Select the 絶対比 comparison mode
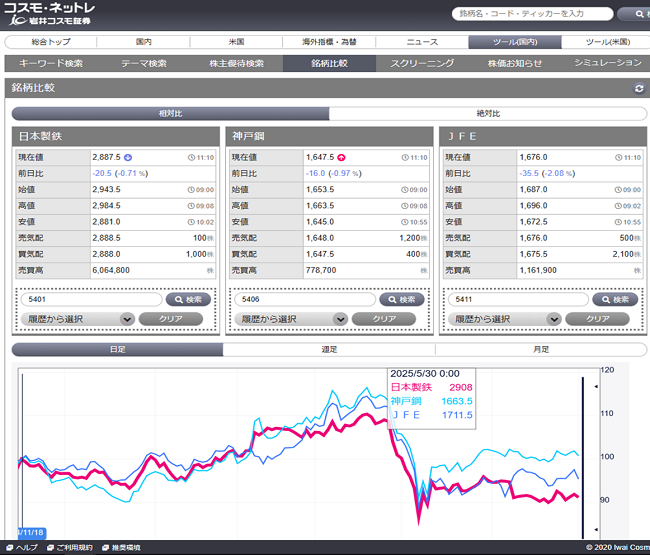 488,114
